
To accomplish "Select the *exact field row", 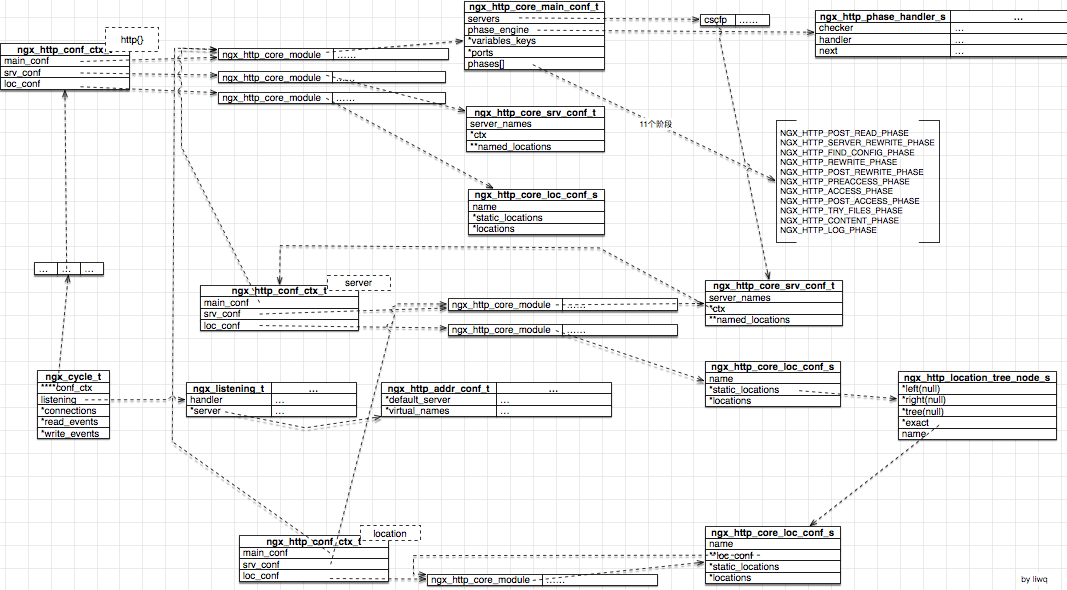I will tap(977, 423).
